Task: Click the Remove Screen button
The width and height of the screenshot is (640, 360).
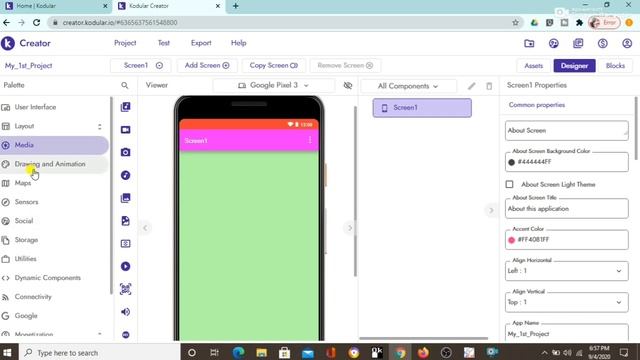Action: click(345, 65)
